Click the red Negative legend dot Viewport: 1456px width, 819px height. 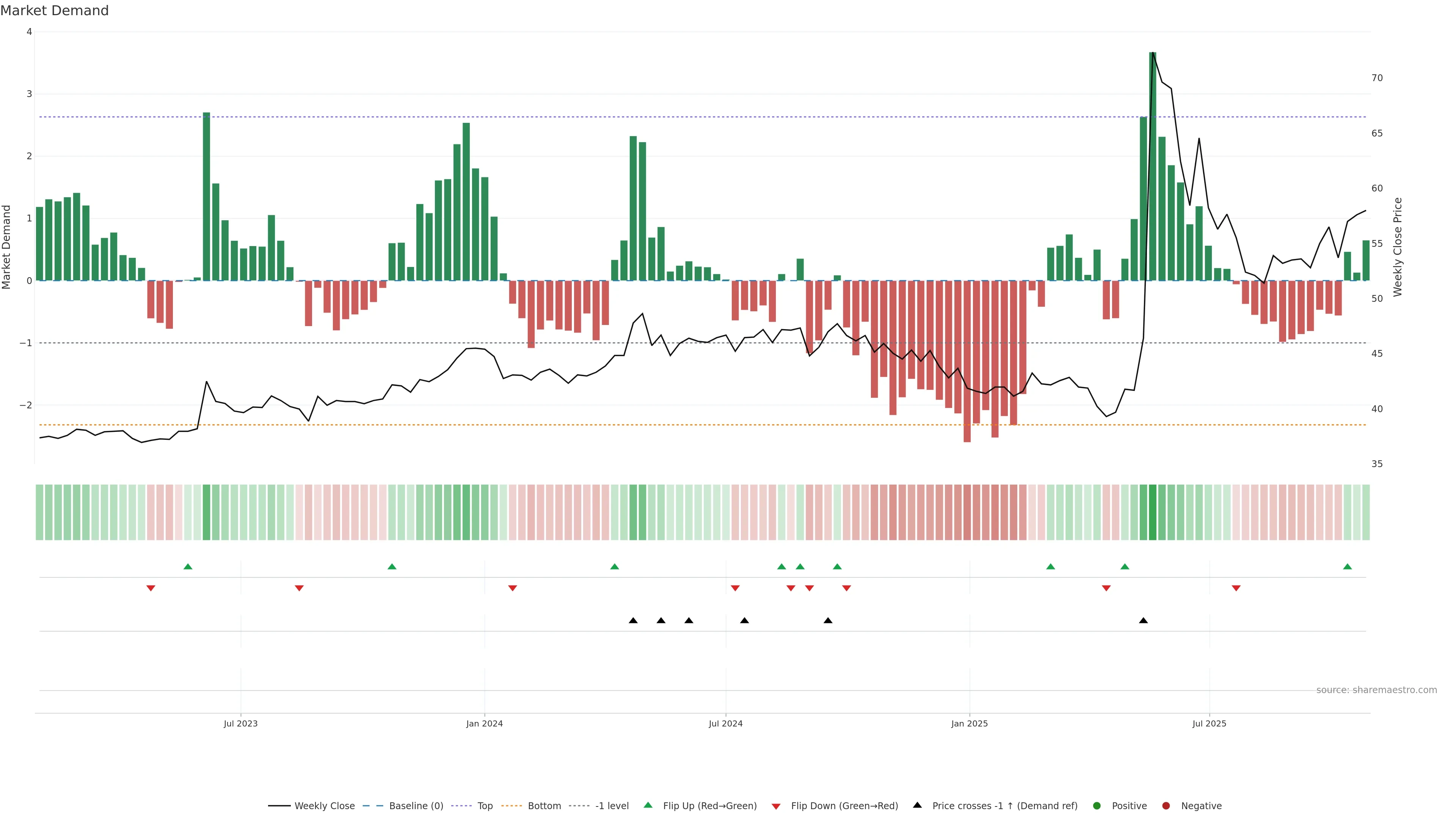tap(1166, 805)
